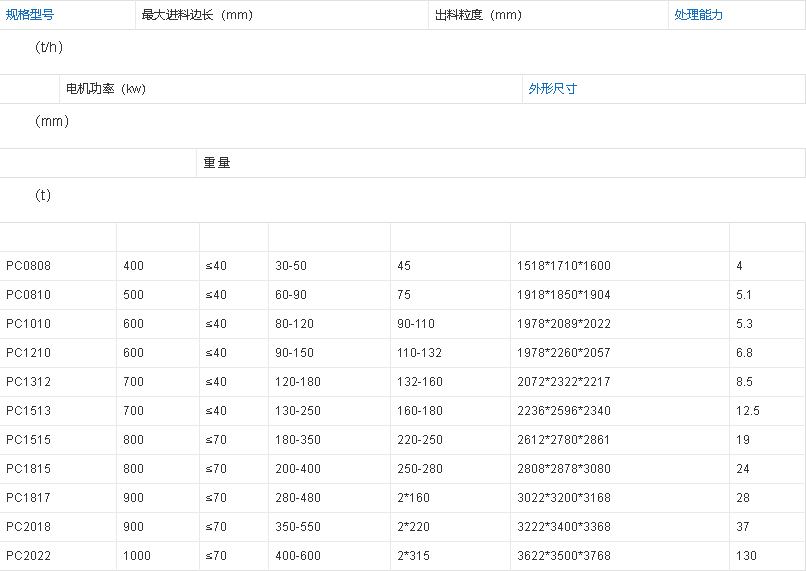Image resolution: width=806 pixels, height=571 pixels.
Task: Click dimensions cell 1978*2260*2057
Action: (x=563, y=353)
